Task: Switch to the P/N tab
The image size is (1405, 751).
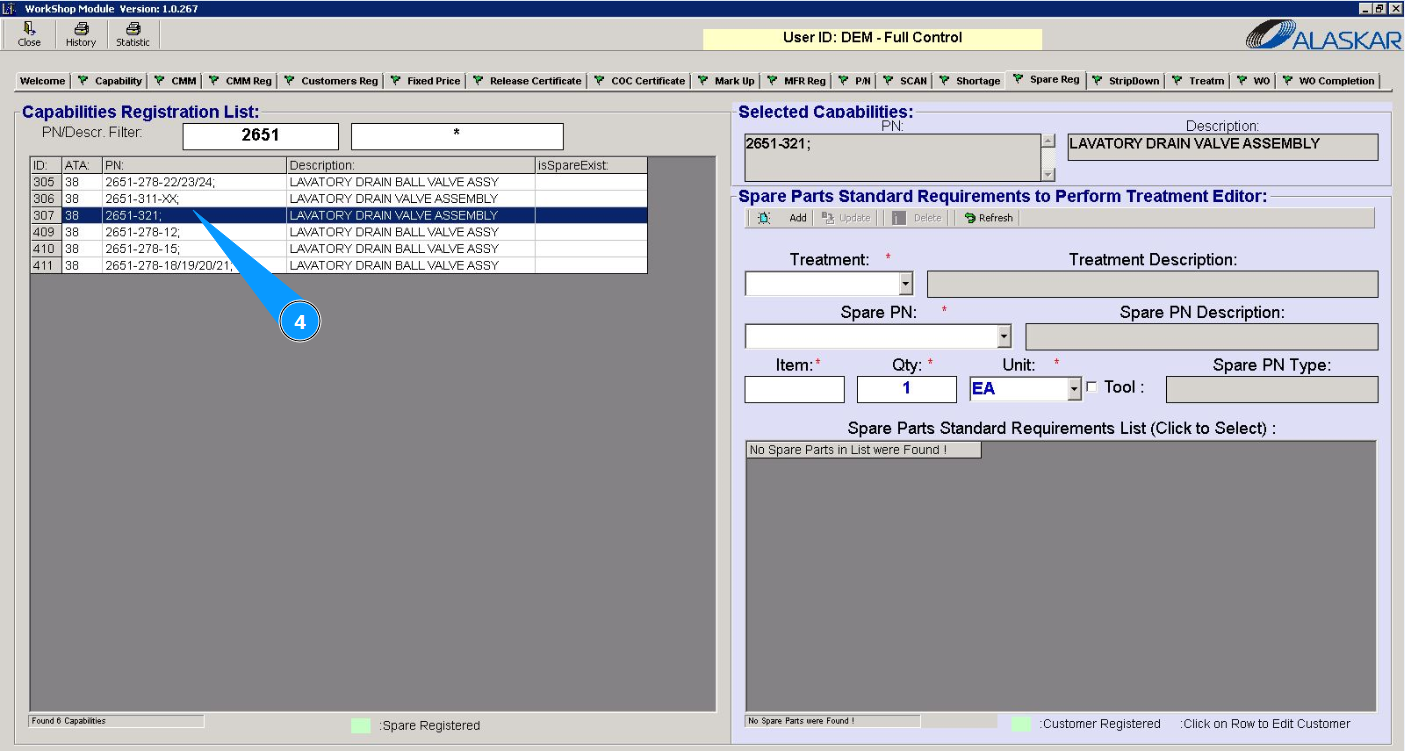Action: [854, 81]
